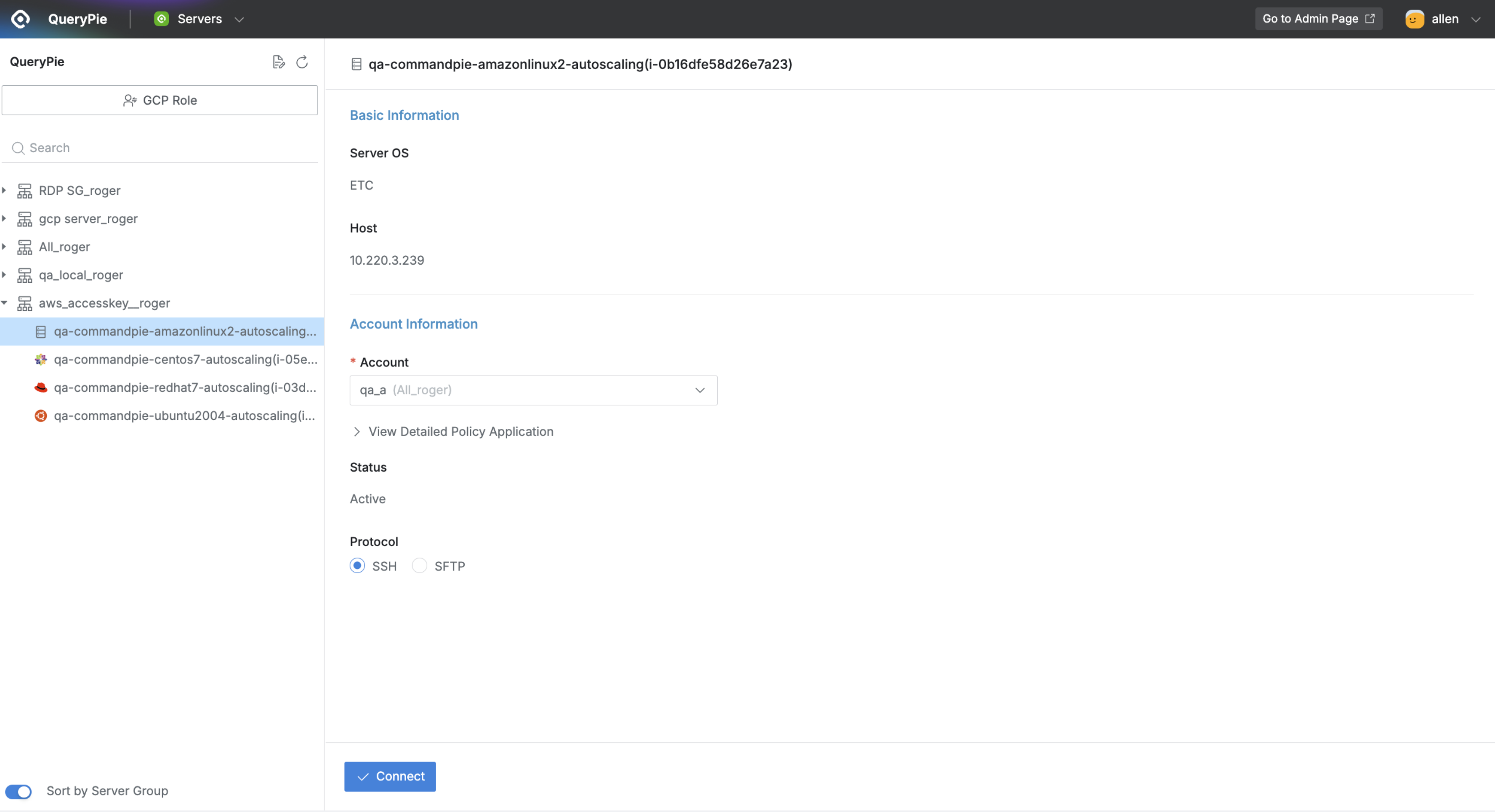Viewport: 1495px width, 812px height.
Task: Open the allen user menu chevron
Action: (x=1476, y=20)
